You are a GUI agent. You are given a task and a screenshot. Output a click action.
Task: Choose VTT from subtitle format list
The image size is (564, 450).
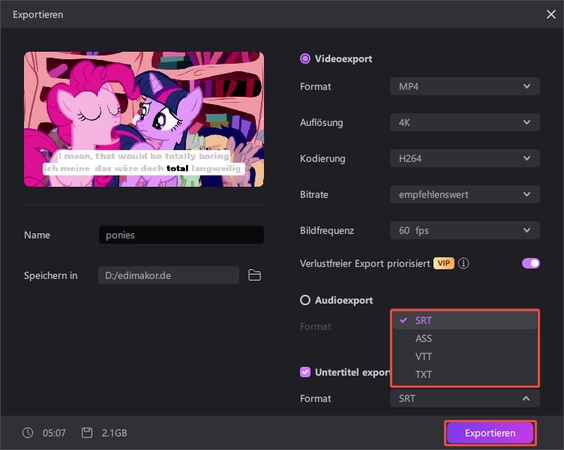(465, 356)
